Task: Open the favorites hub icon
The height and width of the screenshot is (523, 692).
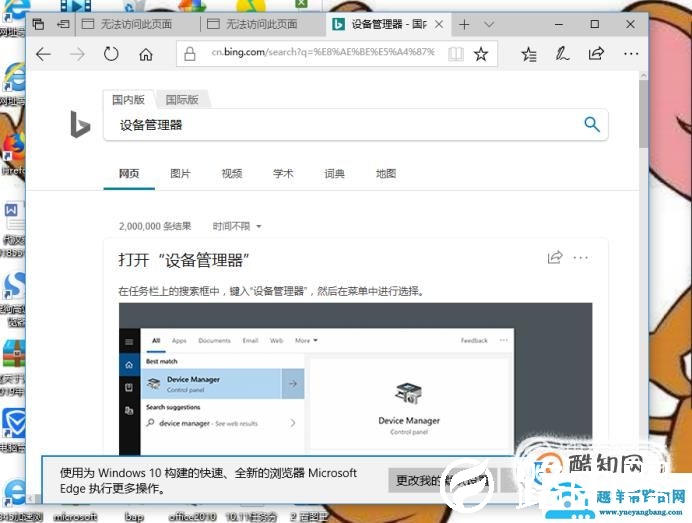Action: pos(528,54)
